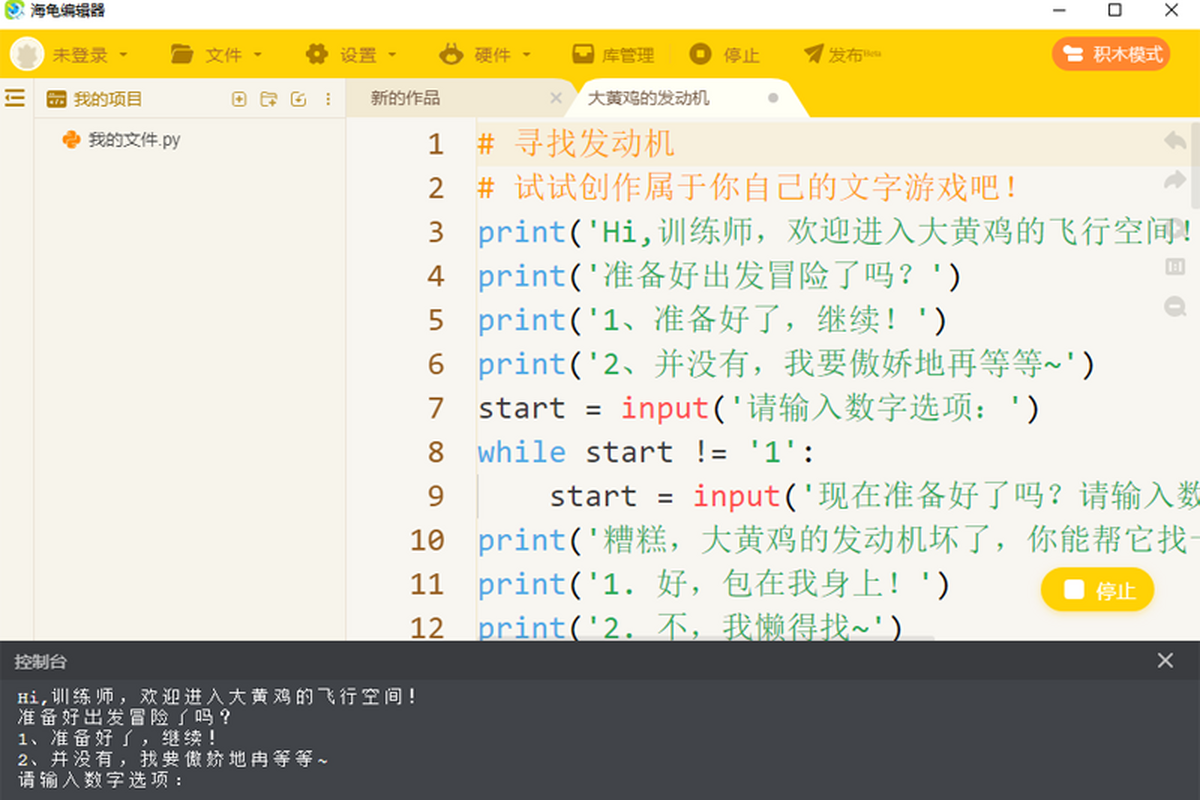The image size is (1200, 800).
Task: Click the zoom out magnifier in editor
Action: click(x=1175, y=307)
